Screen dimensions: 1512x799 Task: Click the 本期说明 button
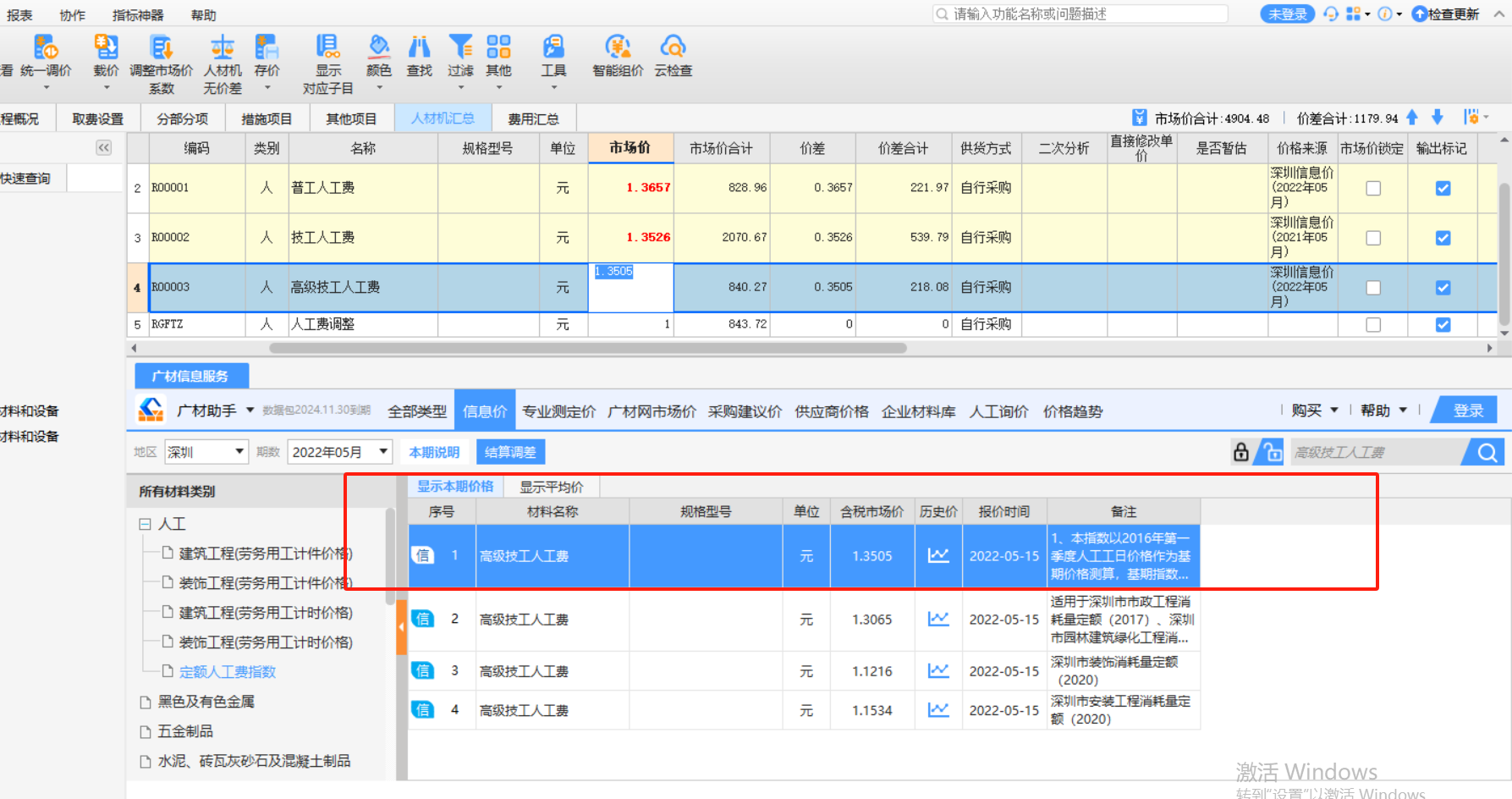434,452
